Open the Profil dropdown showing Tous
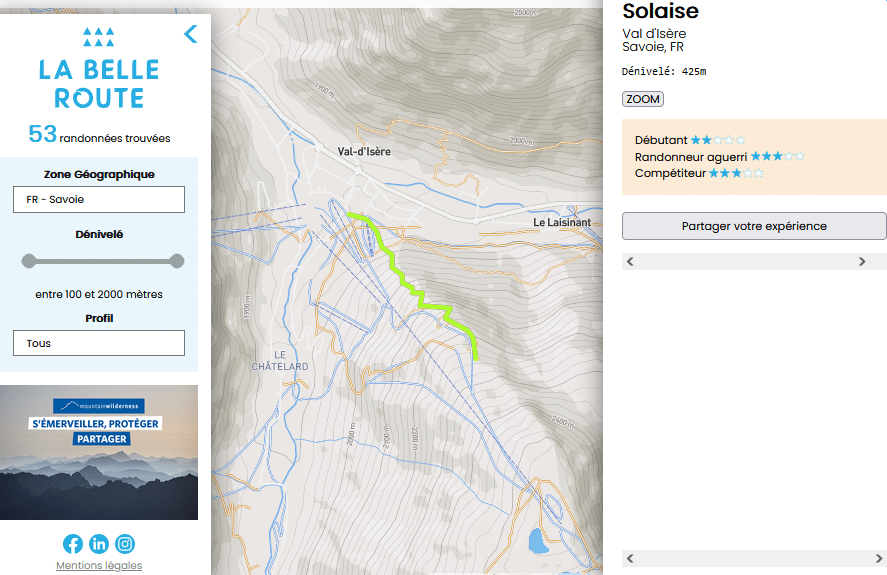The width and height of the screenshot is (887, 575). pyautogui.click(x=99, y=343)
